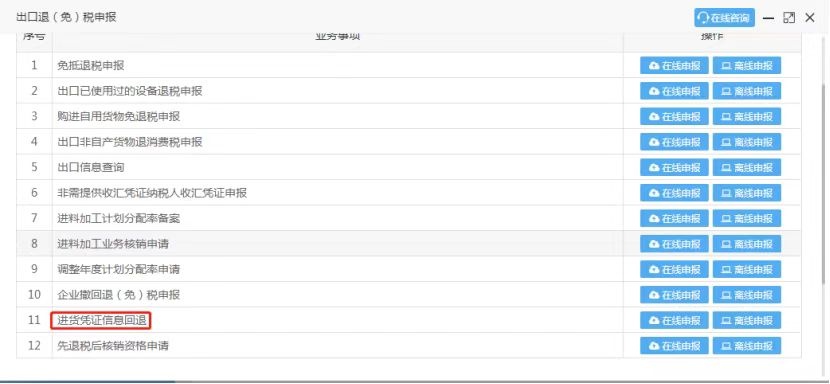Image resolution: width=830 pixels, height=384 pixels.
Task: Click the horizontal scrollbar at the bottom
Action: (87, 381)
